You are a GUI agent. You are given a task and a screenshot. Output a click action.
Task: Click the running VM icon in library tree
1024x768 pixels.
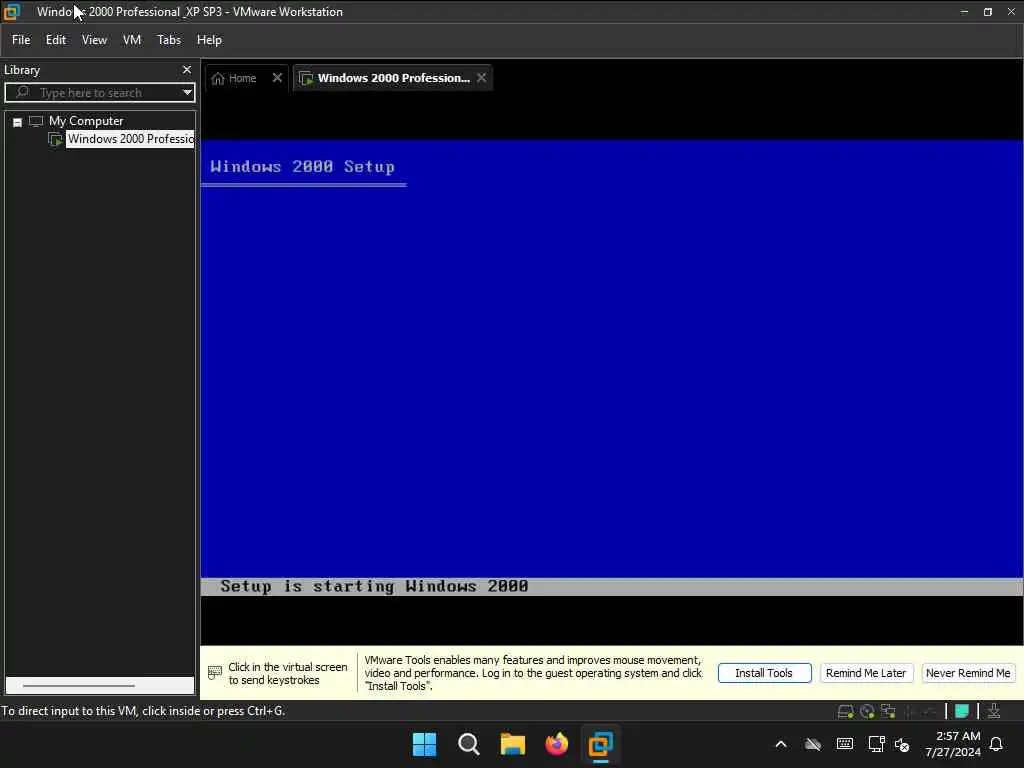click(x=56, y=139)
